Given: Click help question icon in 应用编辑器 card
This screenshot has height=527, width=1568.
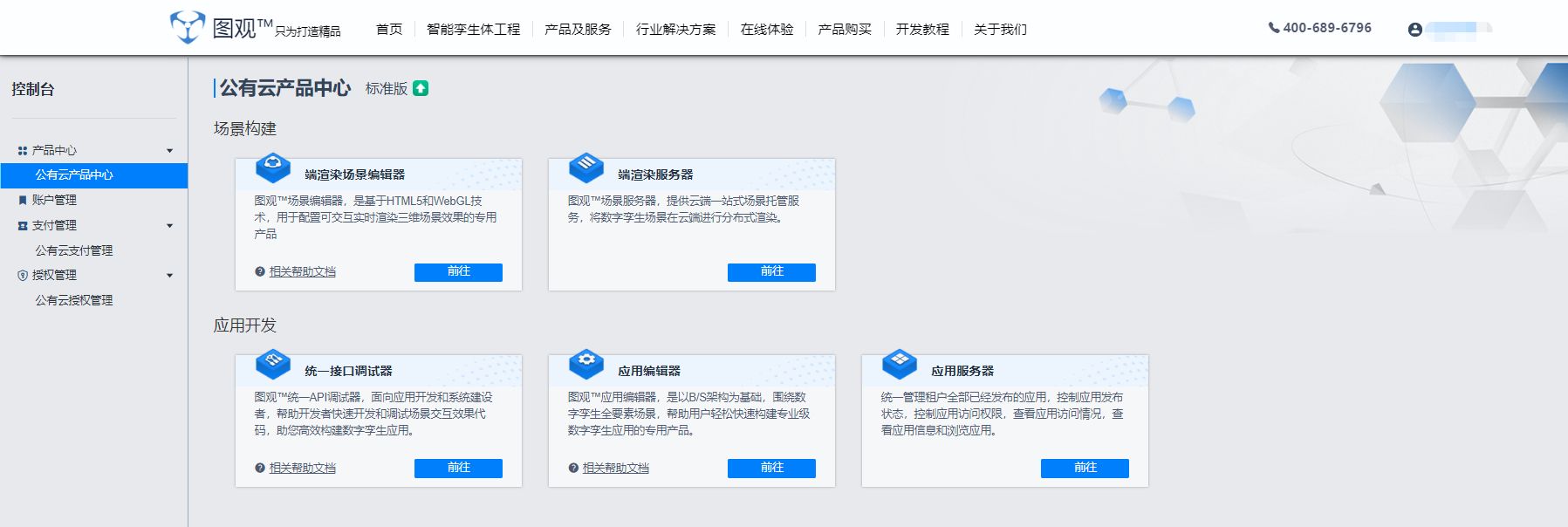Looking at the screenshot, I should [x=573, y=468].
